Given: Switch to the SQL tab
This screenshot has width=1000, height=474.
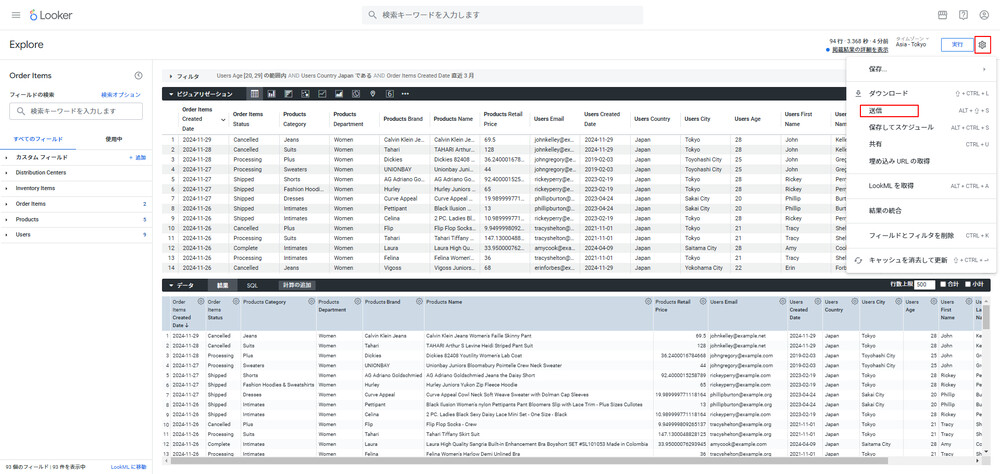Looking at the screenshot, I should tap(252, 285).
